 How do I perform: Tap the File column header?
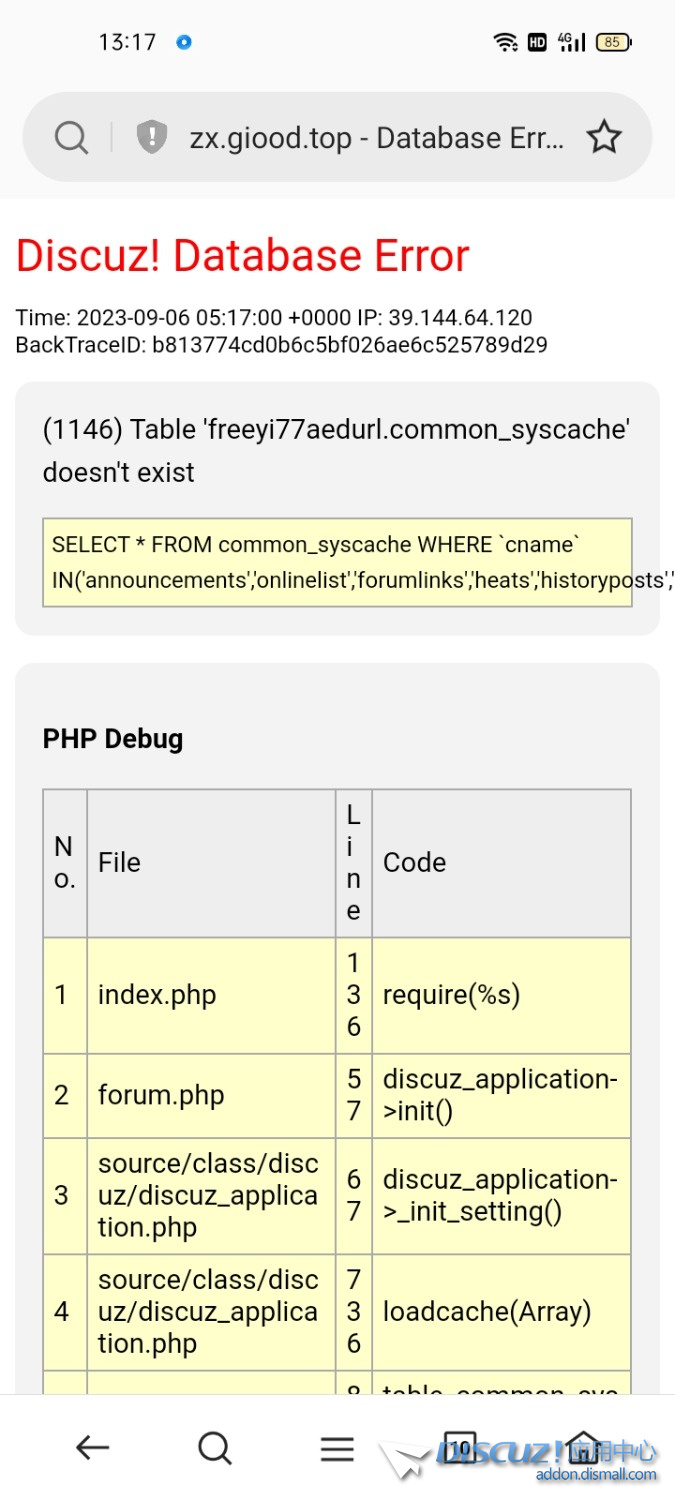(211, 862)
